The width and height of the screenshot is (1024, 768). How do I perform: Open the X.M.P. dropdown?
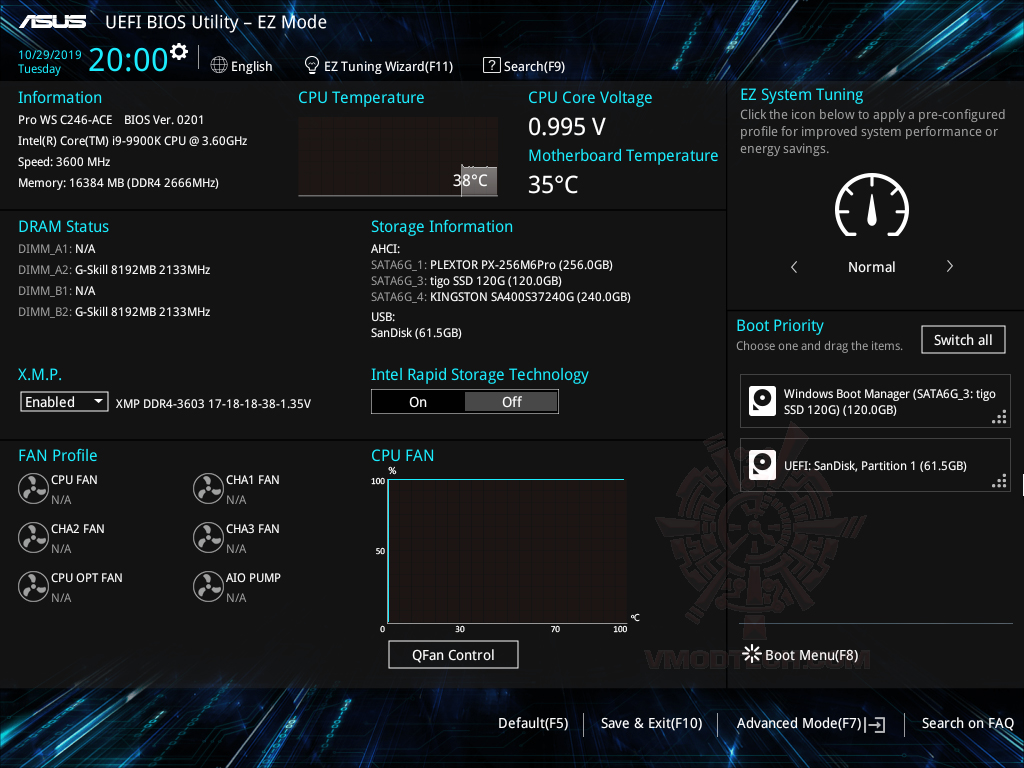pos(64,401)
